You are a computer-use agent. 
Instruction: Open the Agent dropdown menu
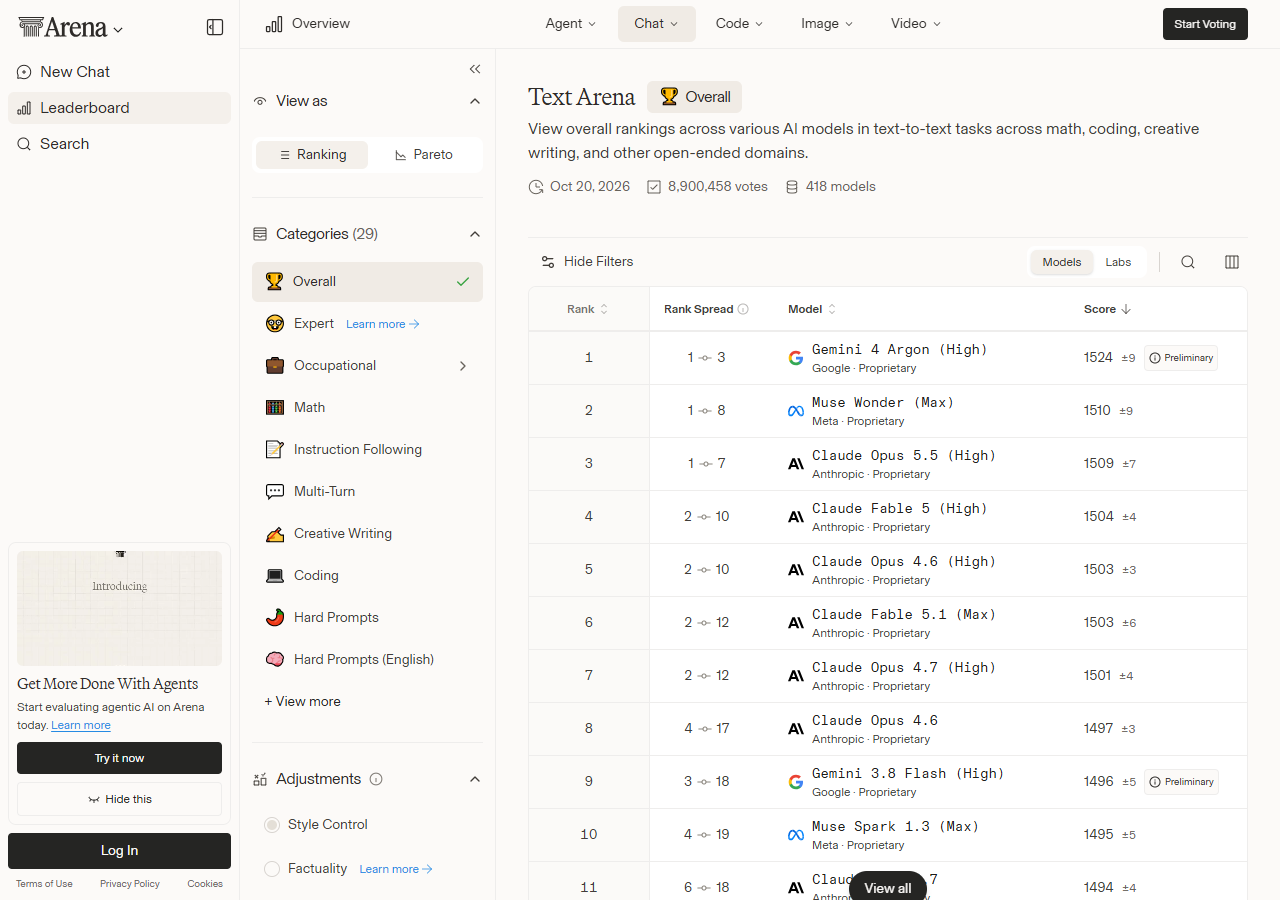point(570,24)
